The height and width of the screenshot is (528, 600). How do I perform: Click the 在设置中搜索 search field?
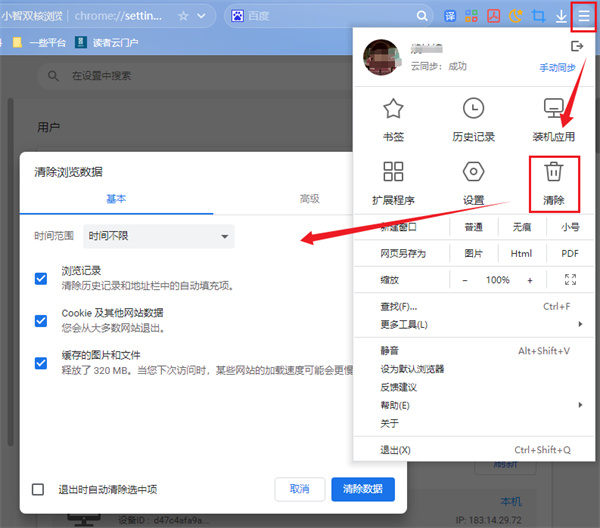[195, 76]
